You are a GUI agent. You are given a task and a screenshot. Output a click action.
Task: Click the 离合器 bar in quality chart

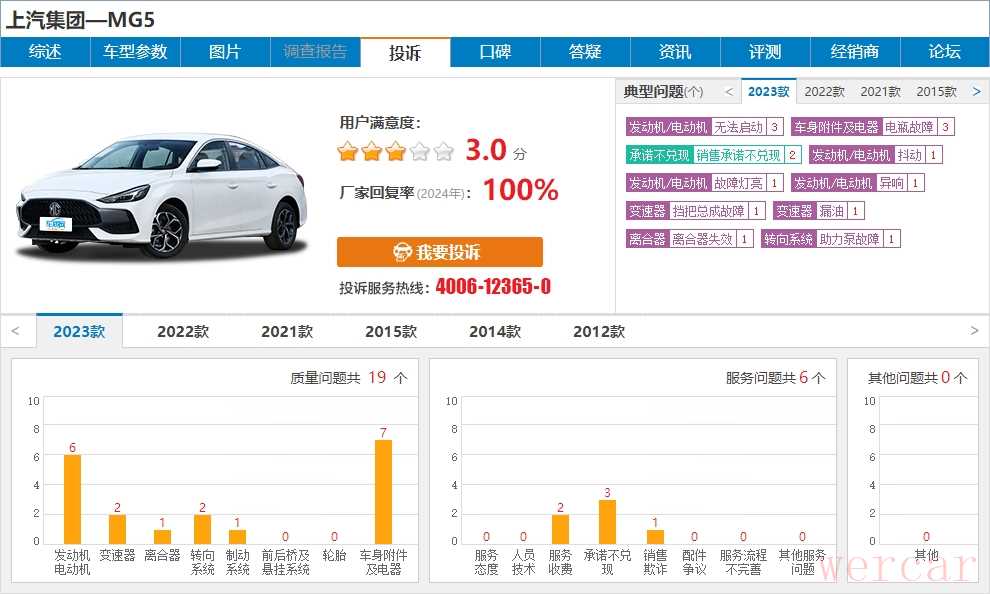coord(162,537)
